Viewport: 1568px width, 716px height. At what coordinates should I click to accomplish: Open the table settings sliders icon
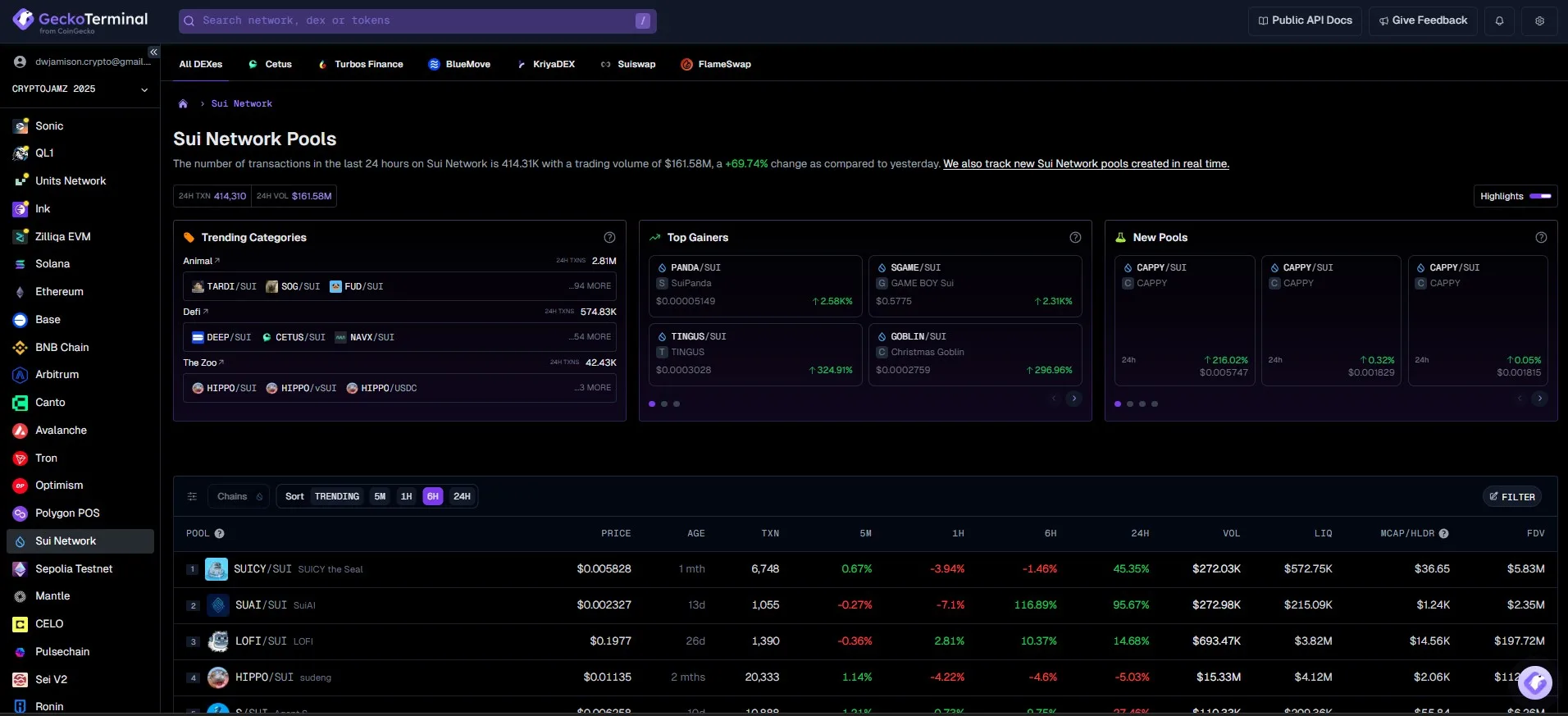(192, 496)
